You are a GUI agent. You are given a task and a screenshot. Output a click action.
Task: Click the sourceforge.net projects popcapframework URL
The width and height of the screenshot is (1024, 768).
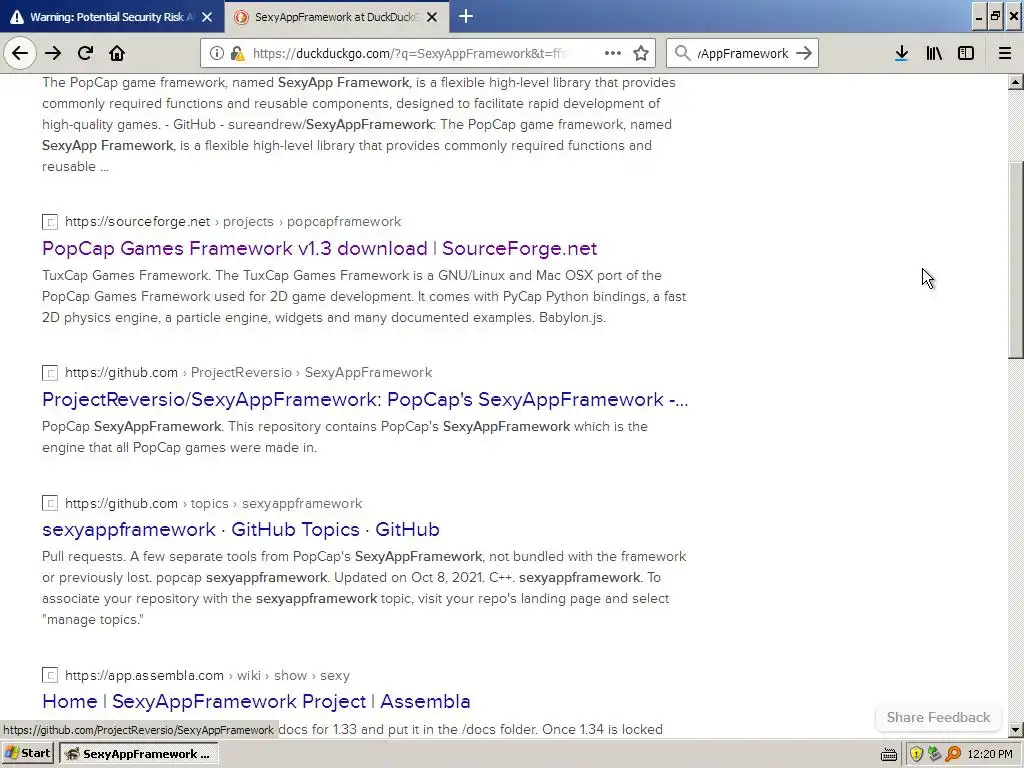(233, 221)
